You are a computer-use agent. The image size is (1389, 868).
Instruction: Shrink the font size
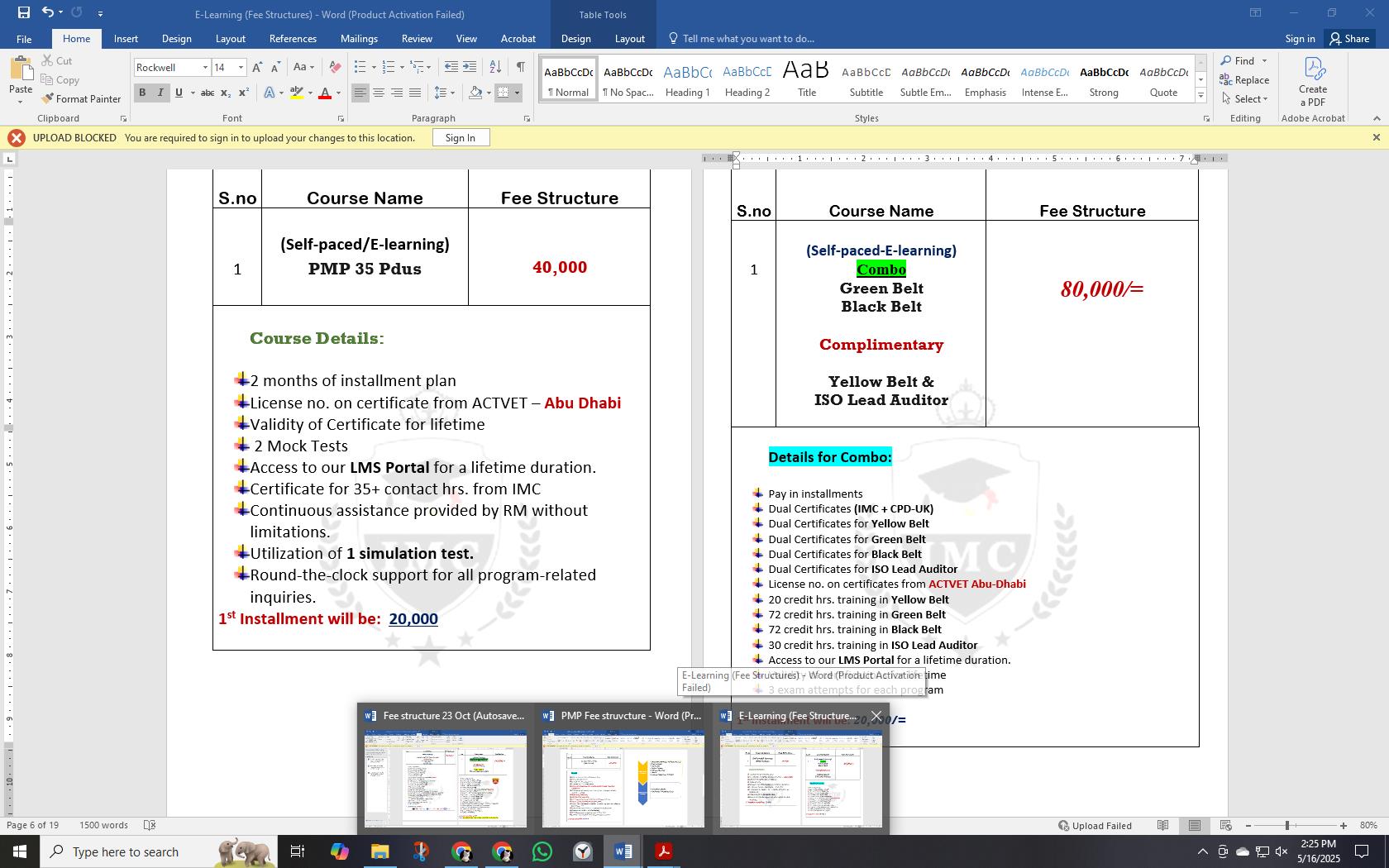[x=277, y=67]
